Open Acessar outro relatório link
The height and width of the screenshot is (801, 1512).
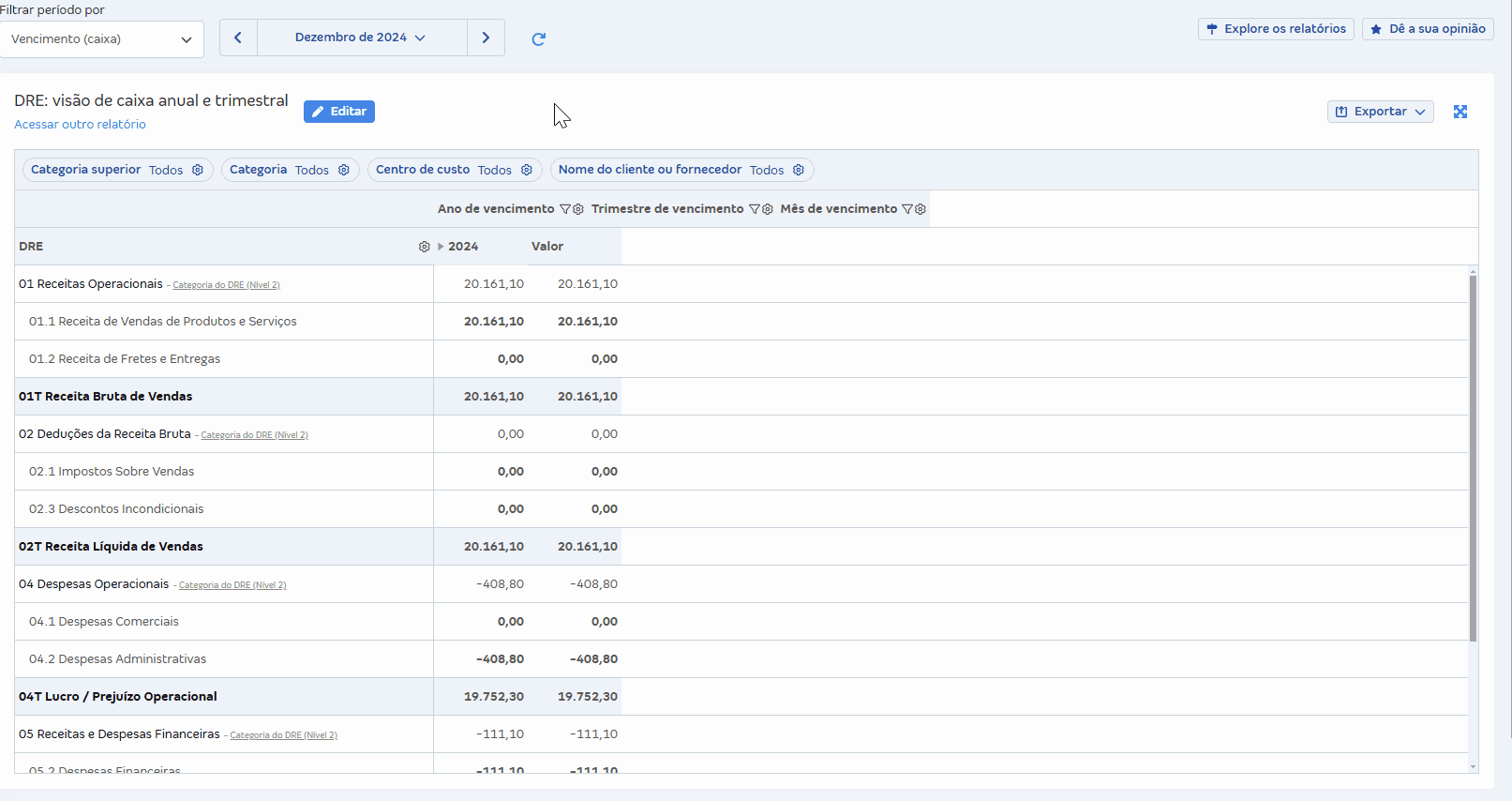coord(80,125)
